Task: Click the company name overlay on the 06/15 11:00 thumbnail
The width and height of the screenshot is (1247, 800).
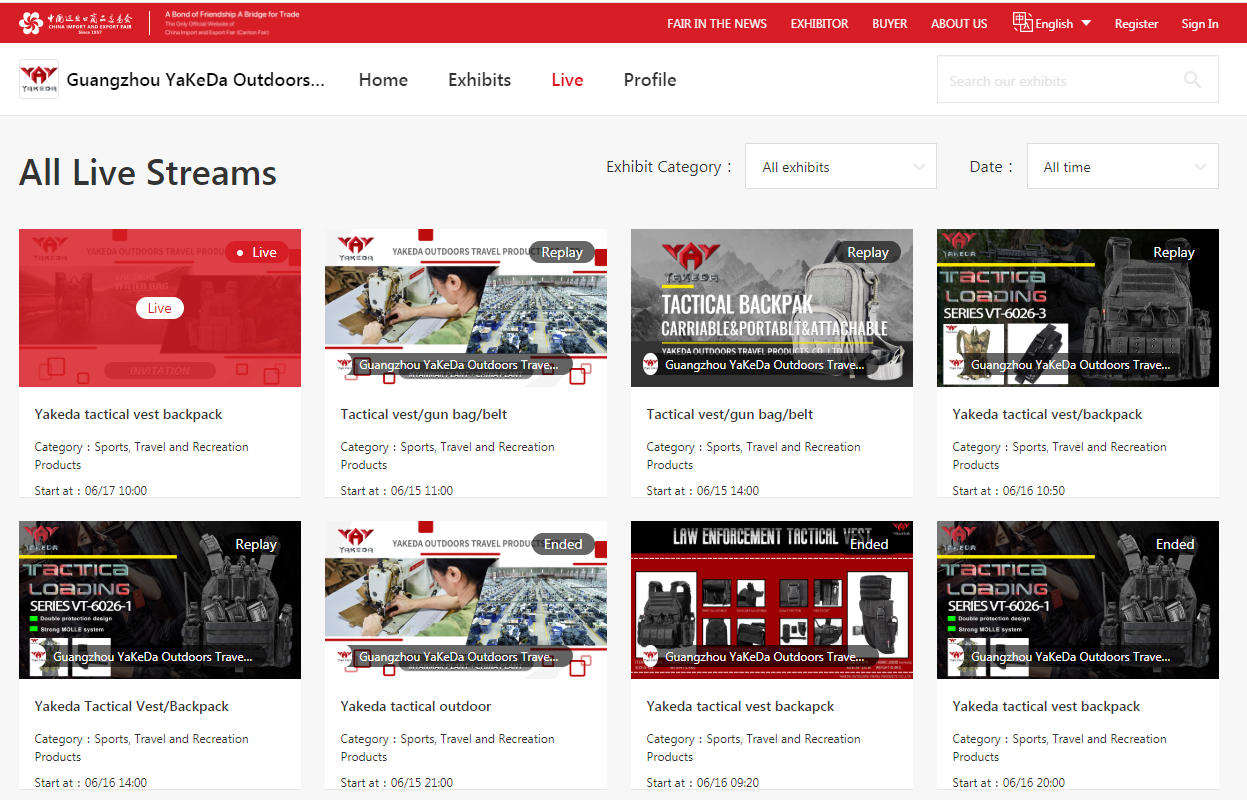Action: [459, 365]
